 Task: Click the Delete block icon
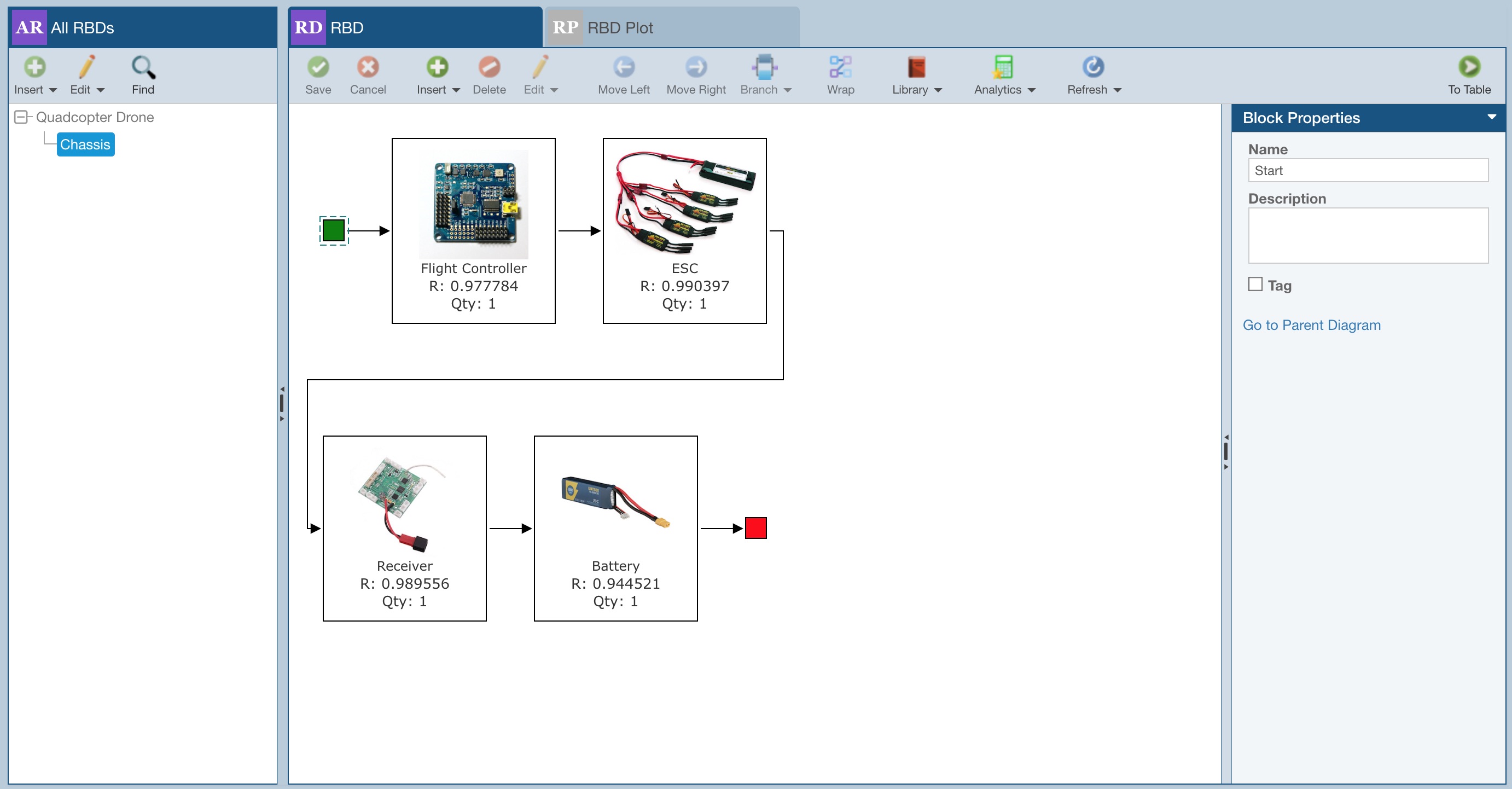(489, 67)
